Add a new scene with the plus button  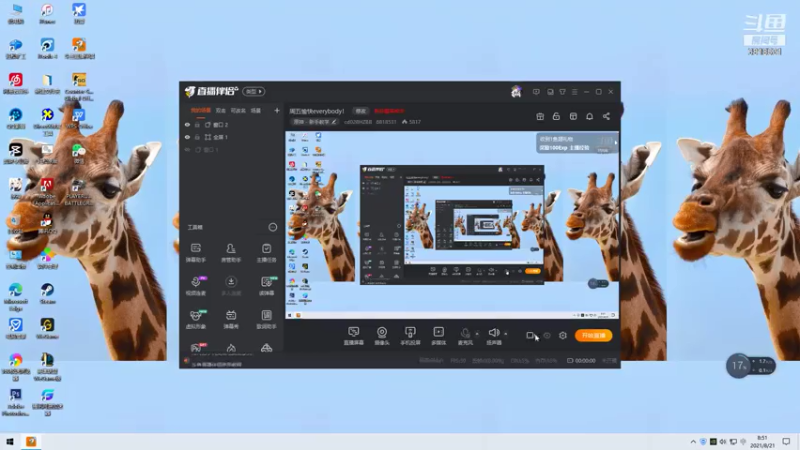click(x=277, y=111)
